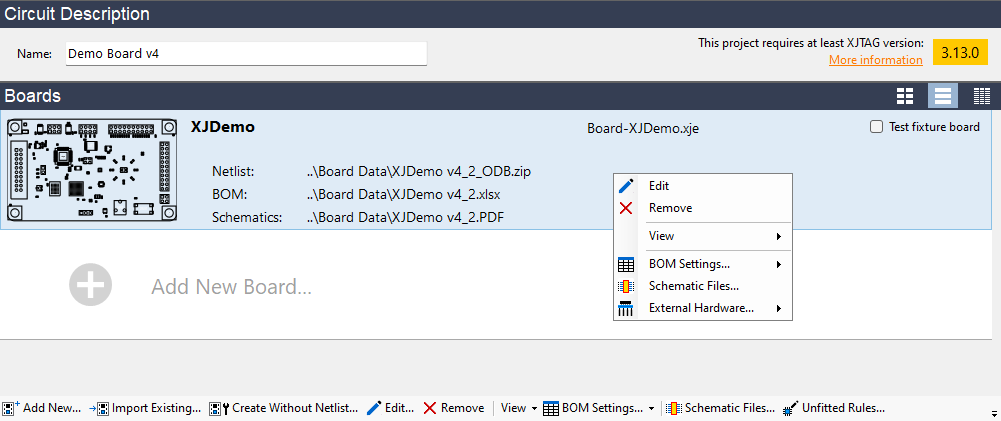The width and height of the screenshot is (1001, 421).
Task: Expand External Hardware submenu in context menu
Action: click(702, 308)
